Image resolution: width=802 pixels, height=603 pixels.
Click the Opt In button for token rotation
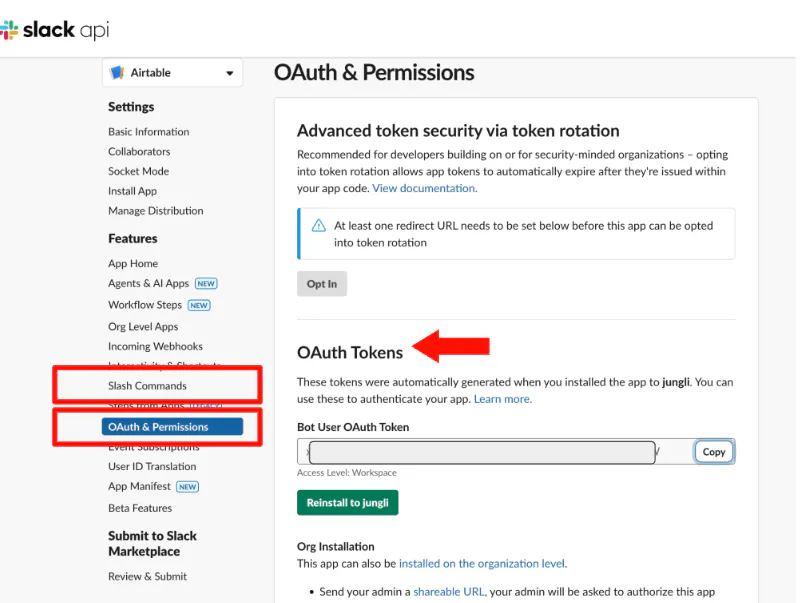322,284
